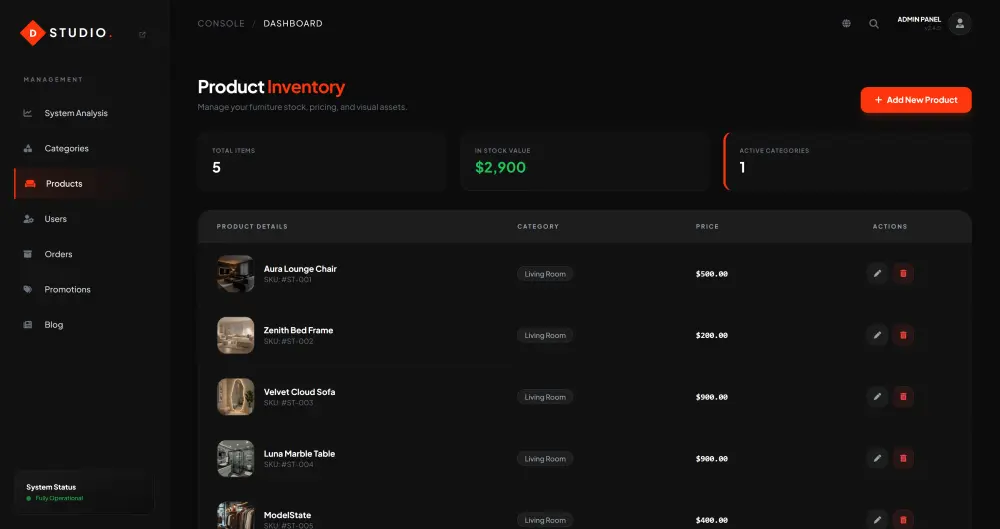The height and width of the screenshot is (529, 1000).
Task: Delete the Zenith Bed Frame product
Action: coord(903,335)
